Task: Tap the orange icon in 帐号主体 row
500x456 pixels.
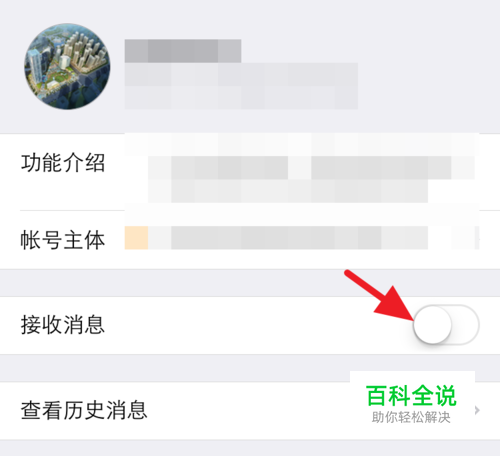Action: 136,238
